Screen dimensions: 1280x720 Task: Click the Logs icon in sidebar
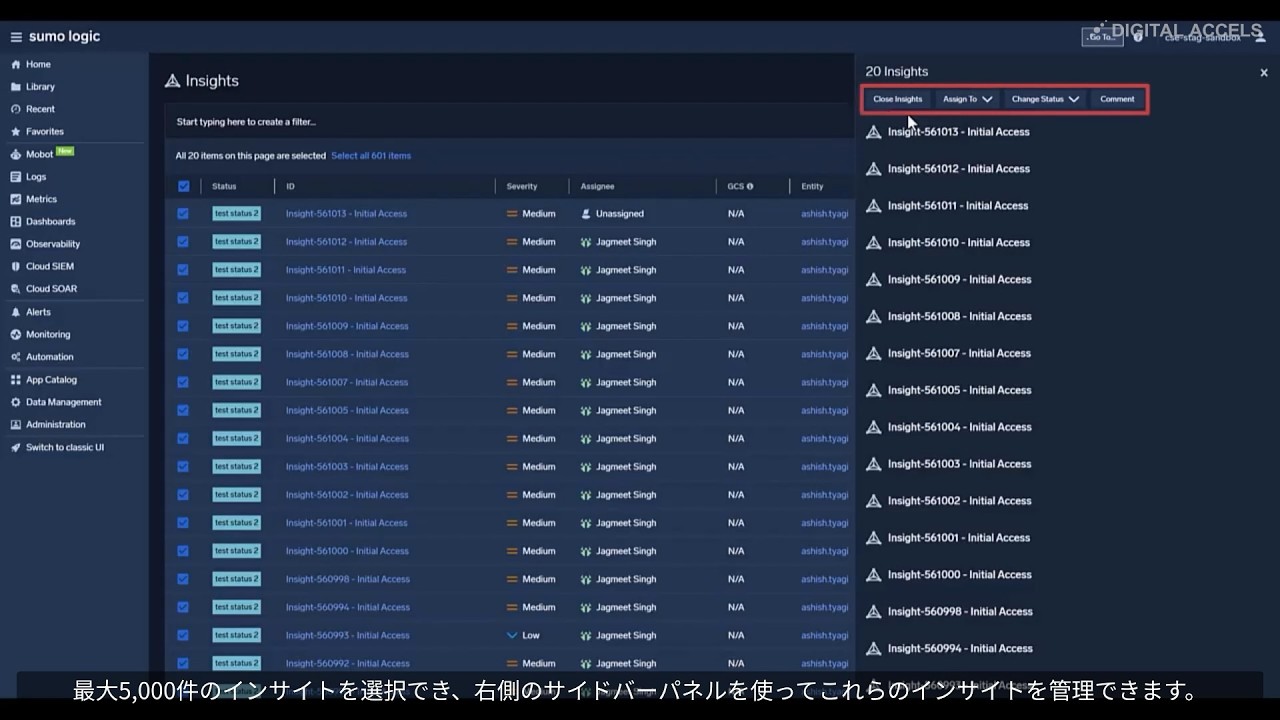pyautogui.click(x=16, y=177)
